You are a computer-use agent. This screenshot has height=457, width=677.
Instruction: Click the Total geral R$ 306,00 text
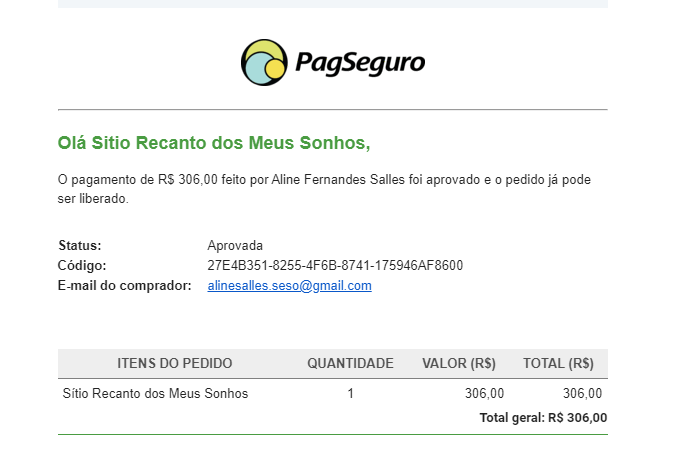[x=543, y=418]
